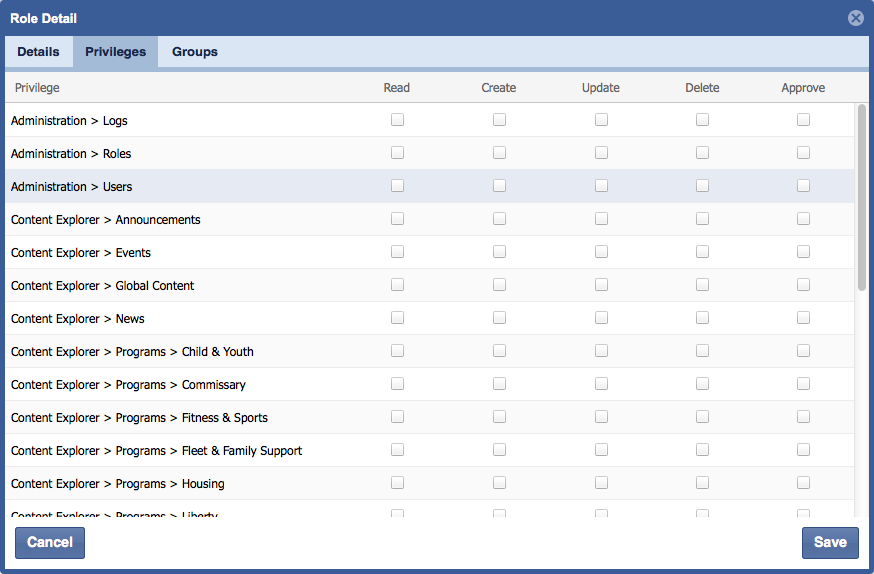Tick Update for Administration > Users
The width and height of the screenshot is (874, 574).
pos(601,186)
